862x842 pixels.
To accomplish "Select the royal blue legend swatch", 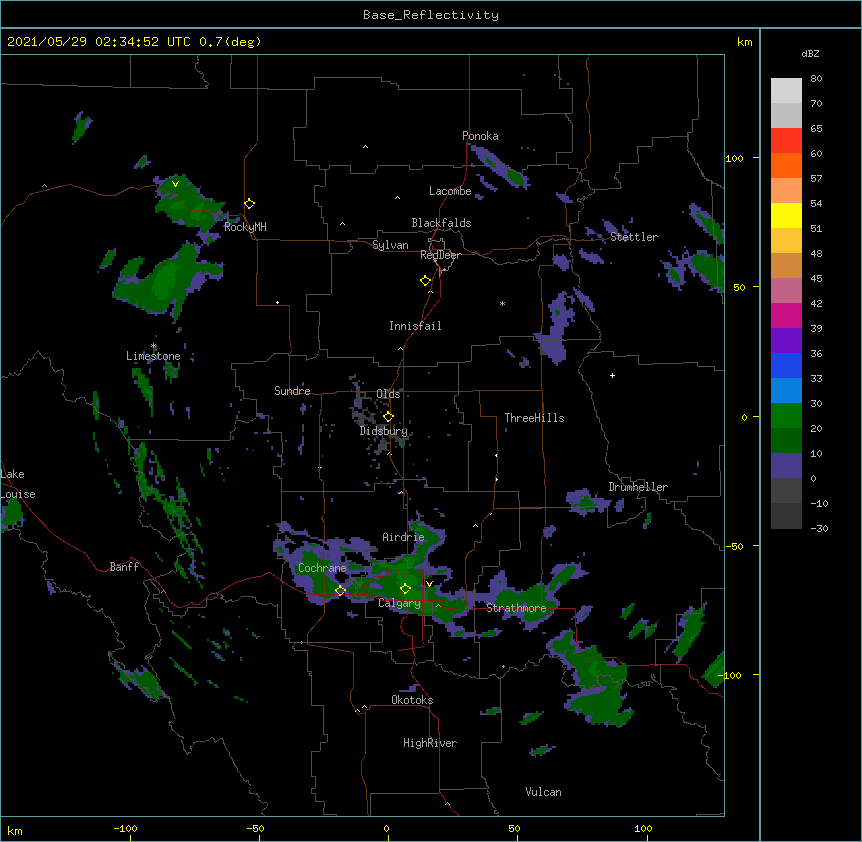I will pos(786,365).
